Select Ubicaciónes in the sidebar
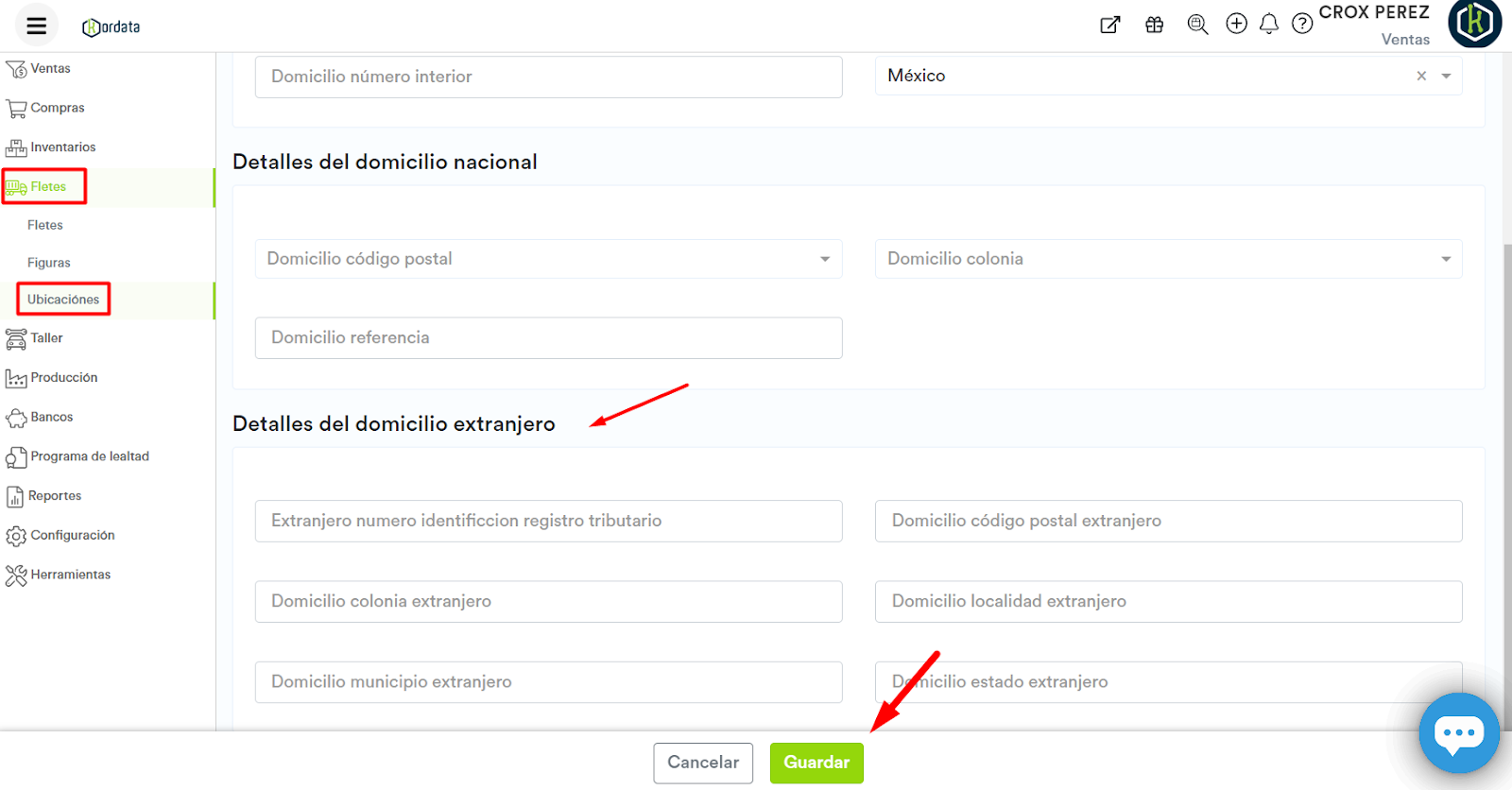This screenshot has height=790, width=1512. [x=63, y=300]
